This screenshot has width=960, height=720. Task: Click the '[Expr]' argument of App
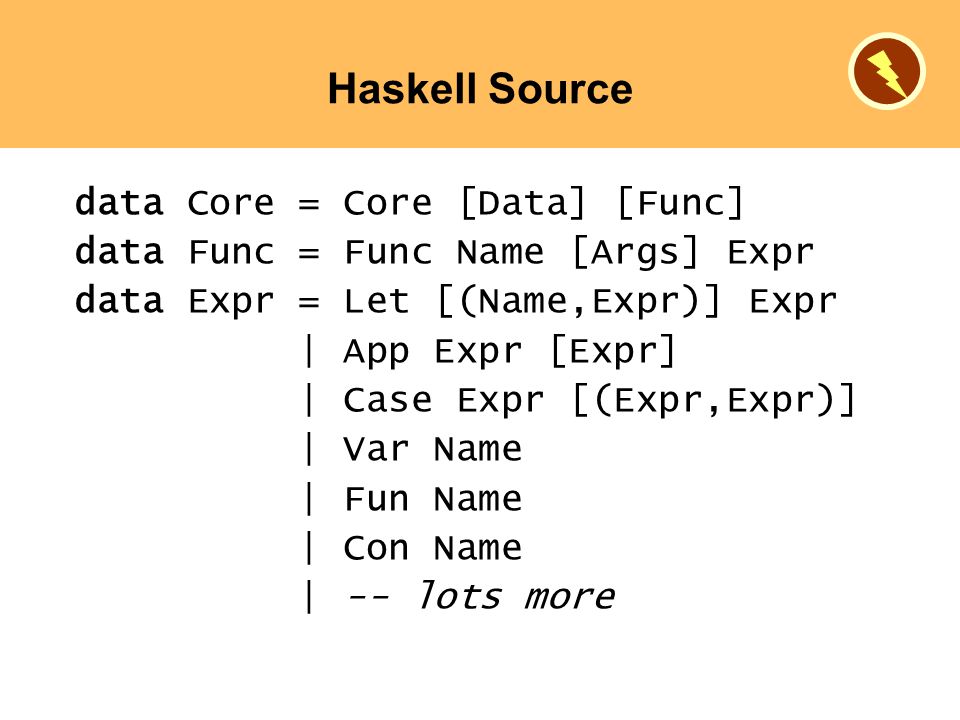coord(612,351)
